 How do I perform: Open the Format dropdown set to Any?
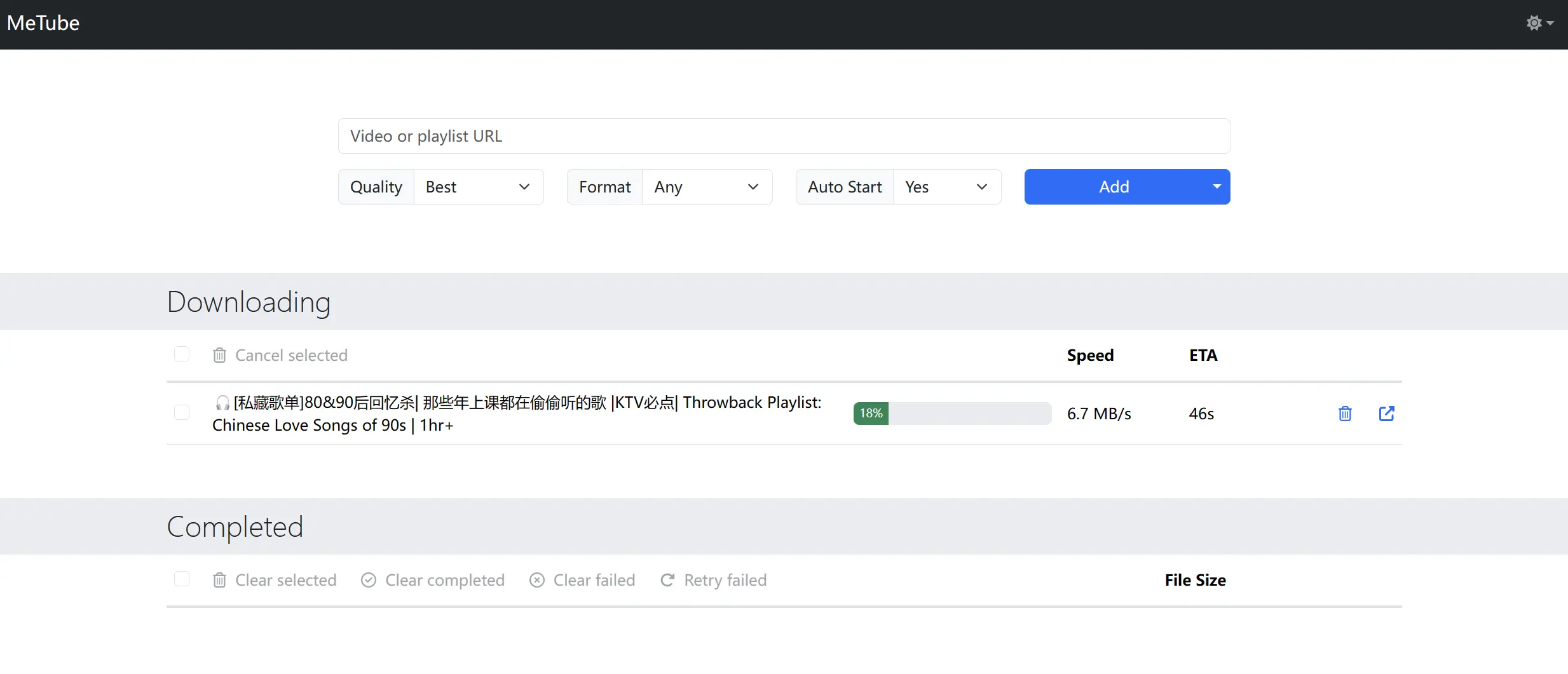pos(707,187)
